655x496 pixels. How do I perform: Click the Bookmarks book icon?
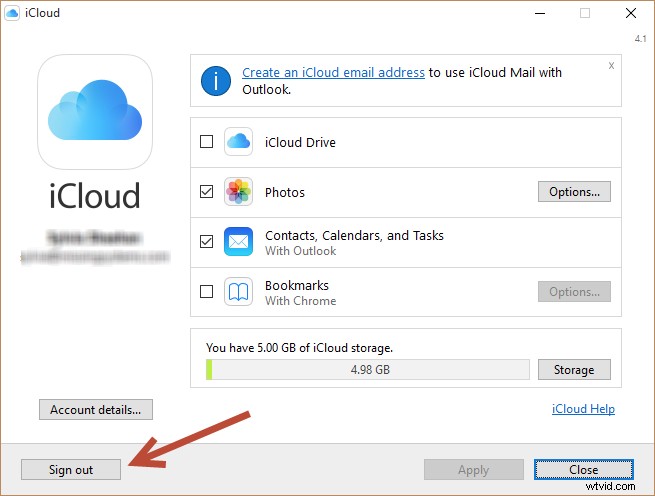coord(238,292)
